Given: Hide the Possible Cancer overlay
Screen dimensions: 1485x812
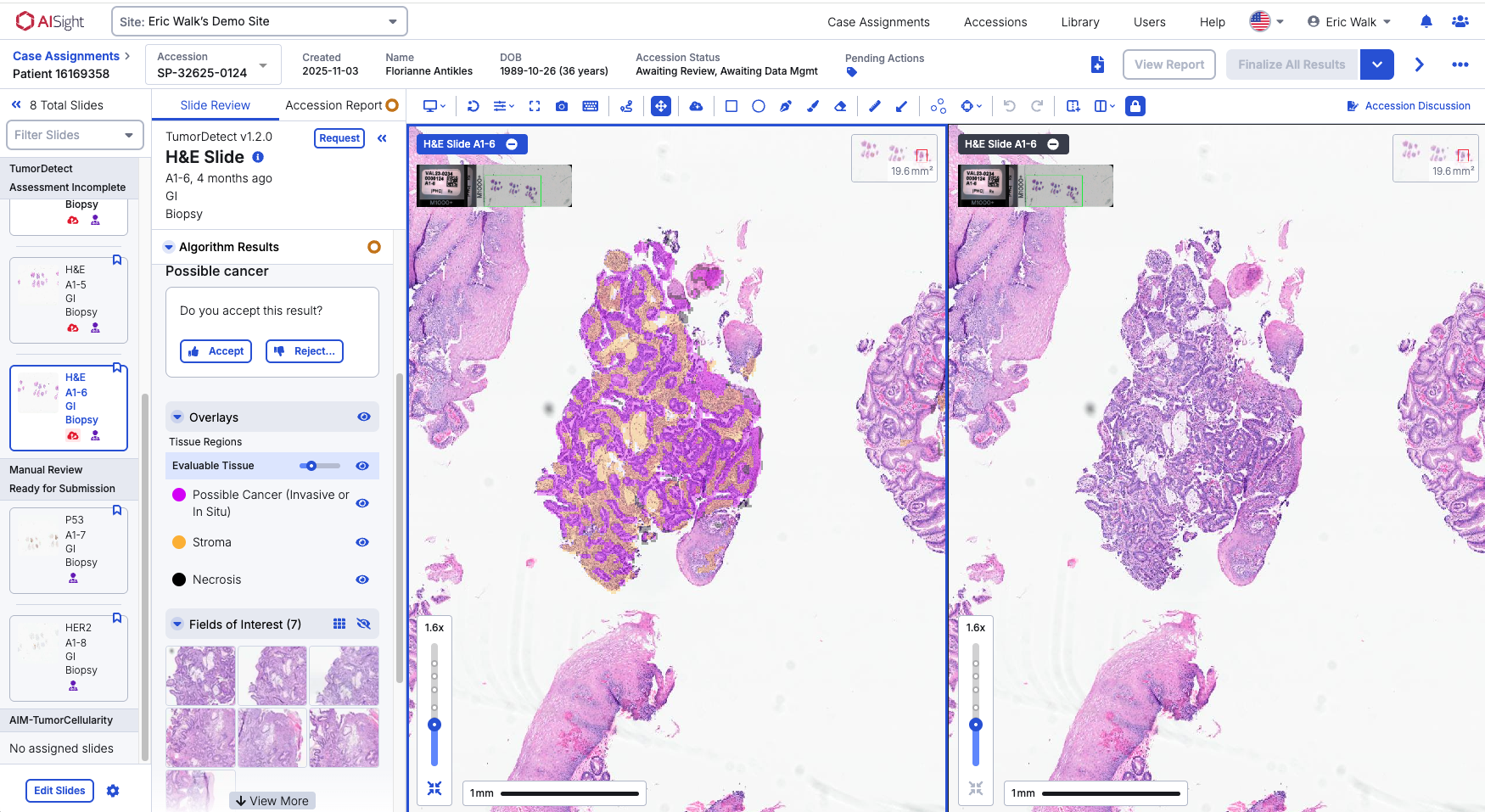Looking at the screenshot, I should point(362,503).
